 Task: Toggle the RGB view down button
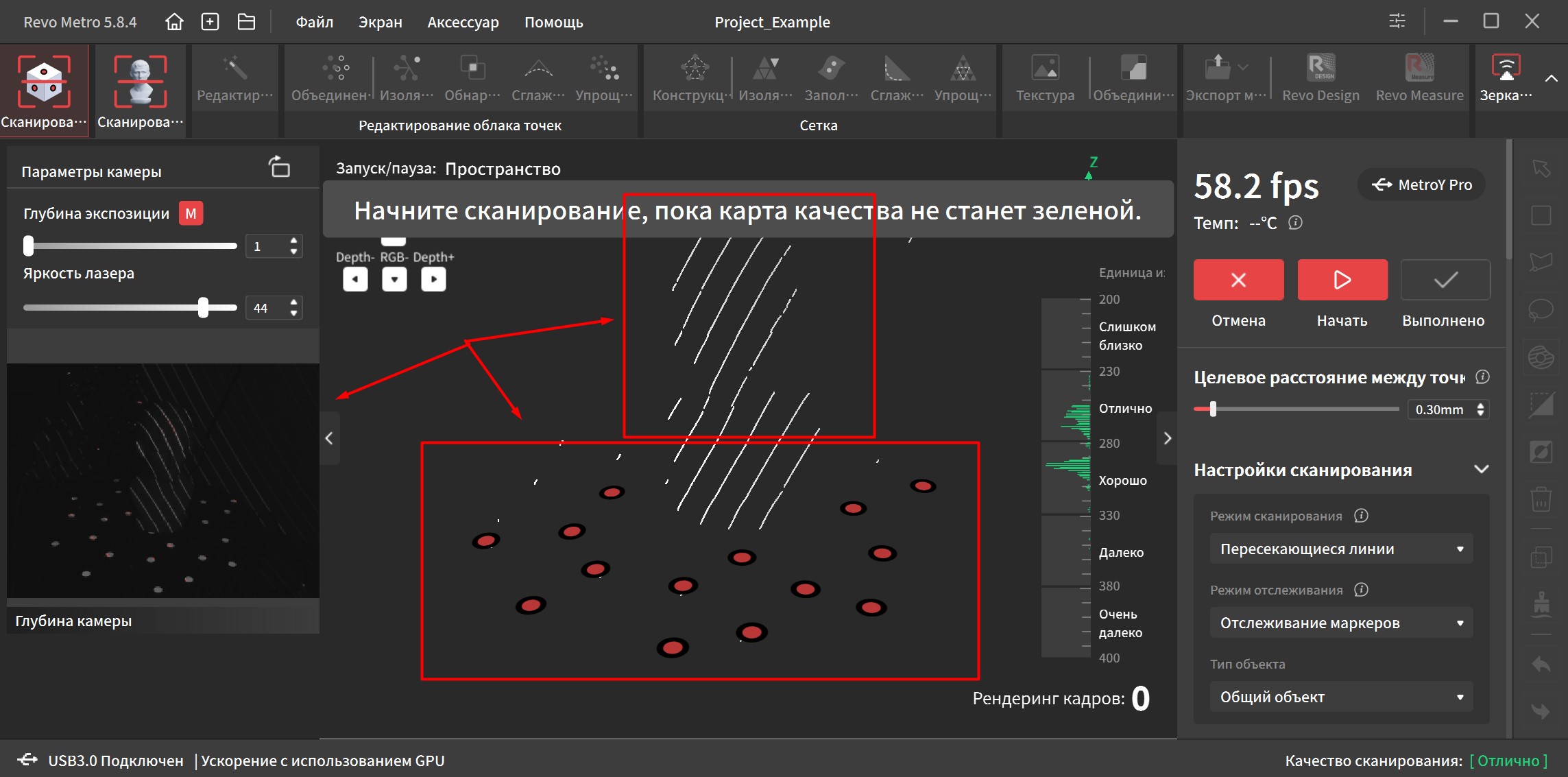point(394,279)
